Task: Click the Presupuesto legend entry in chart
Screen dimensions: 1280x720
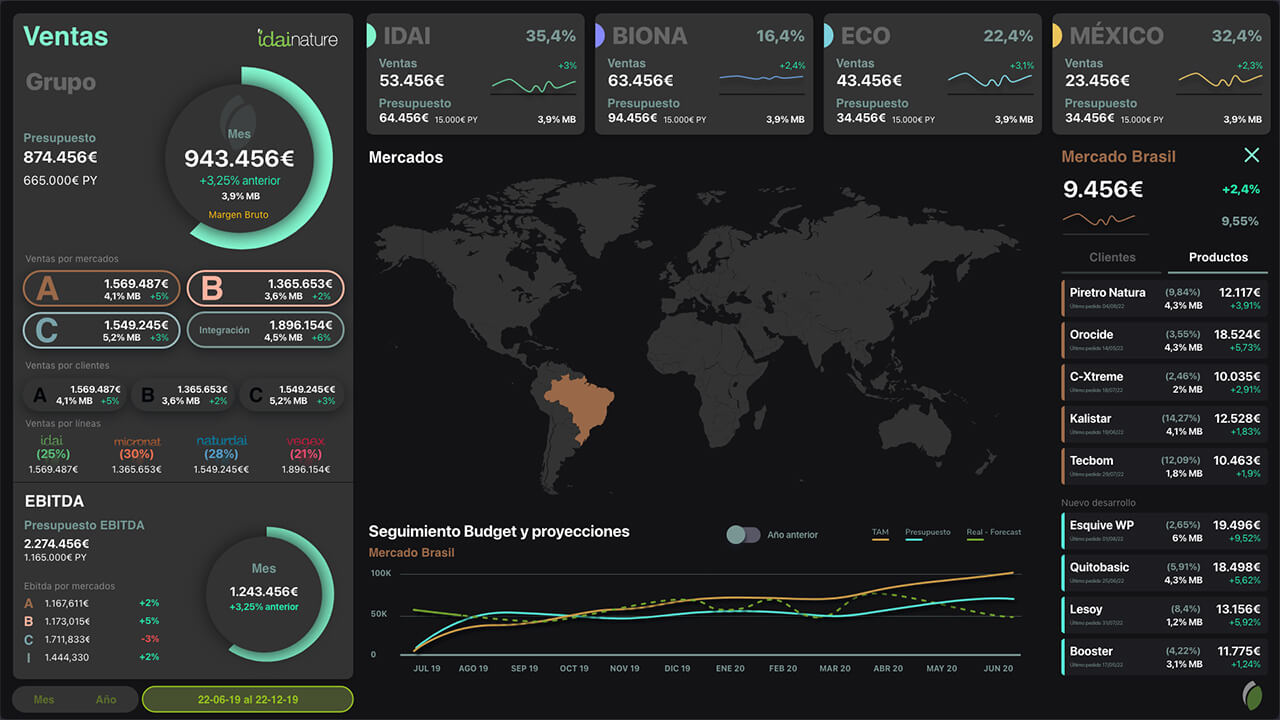Action: [928, 534]
